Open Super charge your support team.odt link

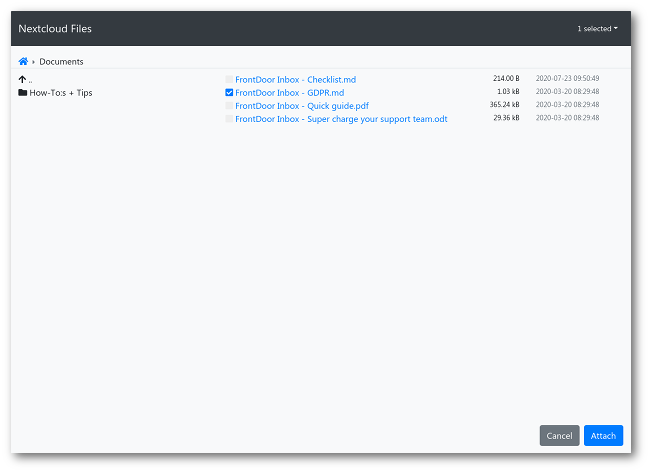pos(341,118)
